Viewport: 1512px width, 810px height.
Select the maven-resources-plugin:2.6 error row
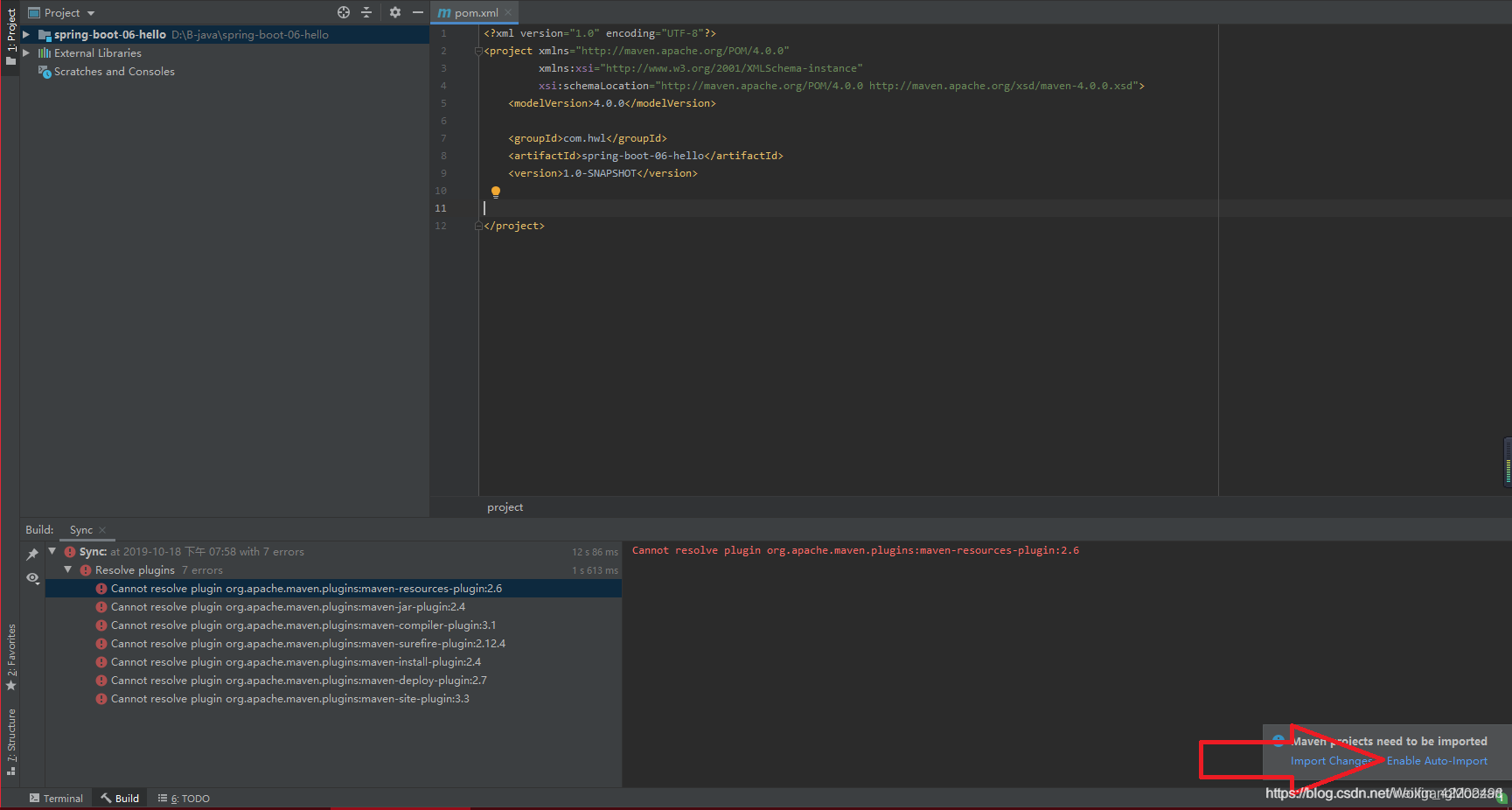pos(333,589)
